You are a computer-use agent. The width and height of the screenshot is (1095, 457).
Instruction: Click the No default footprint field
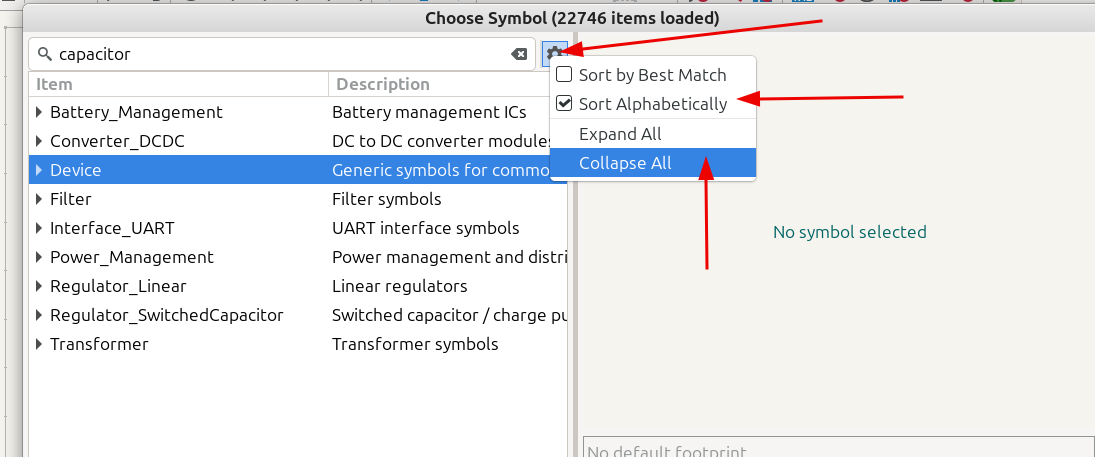839,447
